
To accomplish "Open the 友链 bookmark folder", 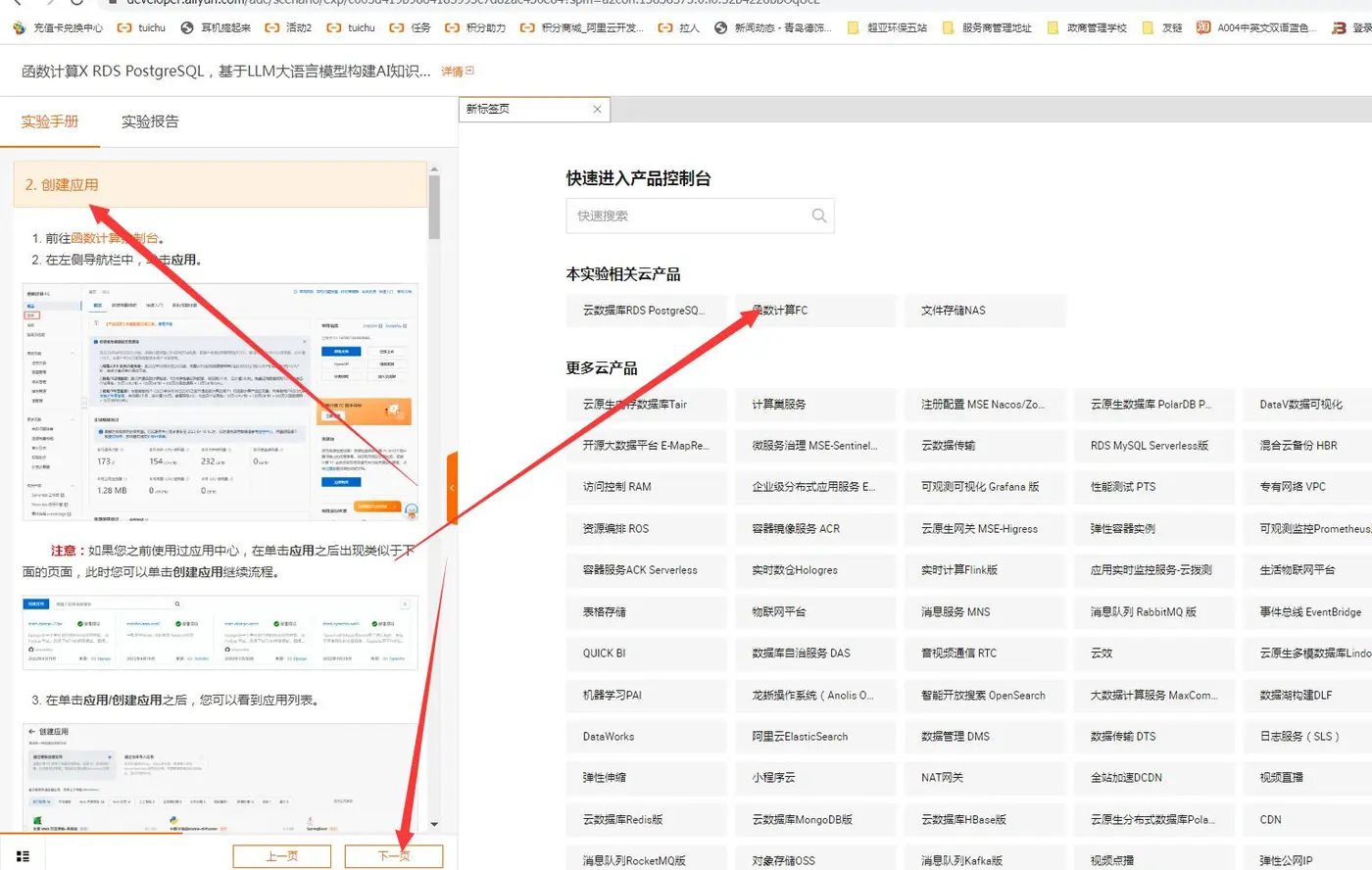I will [1162, 27].
